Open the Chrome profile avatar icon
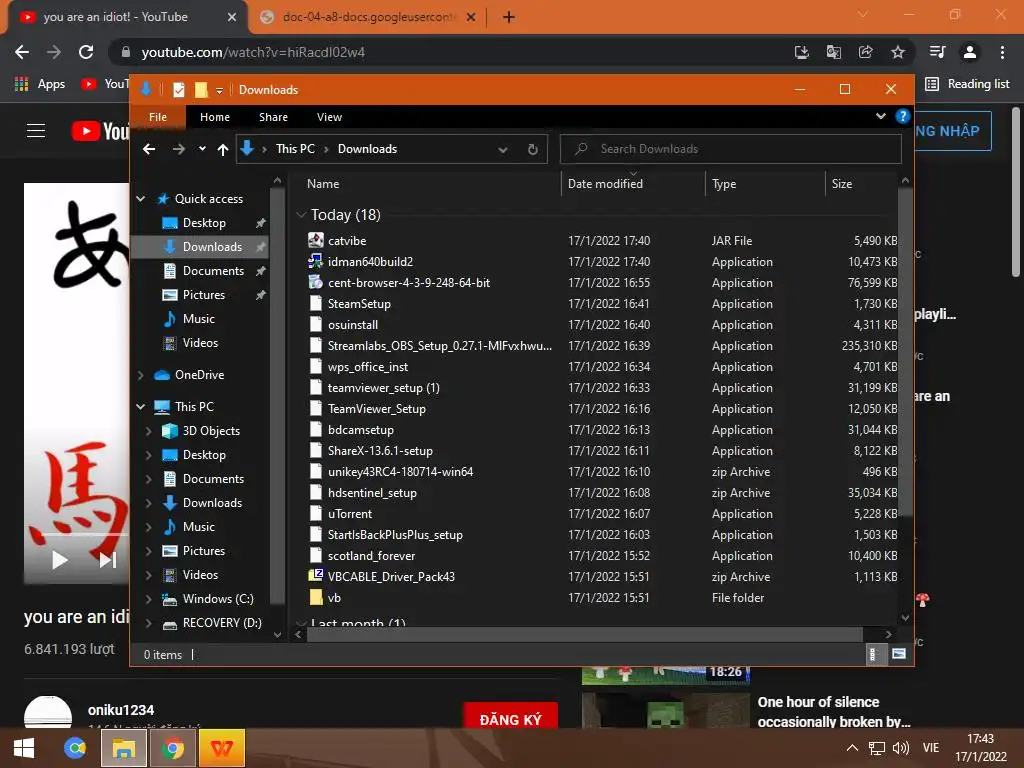Image resolution: width=1024 pixels, height=768 pixels. point(970,52)
